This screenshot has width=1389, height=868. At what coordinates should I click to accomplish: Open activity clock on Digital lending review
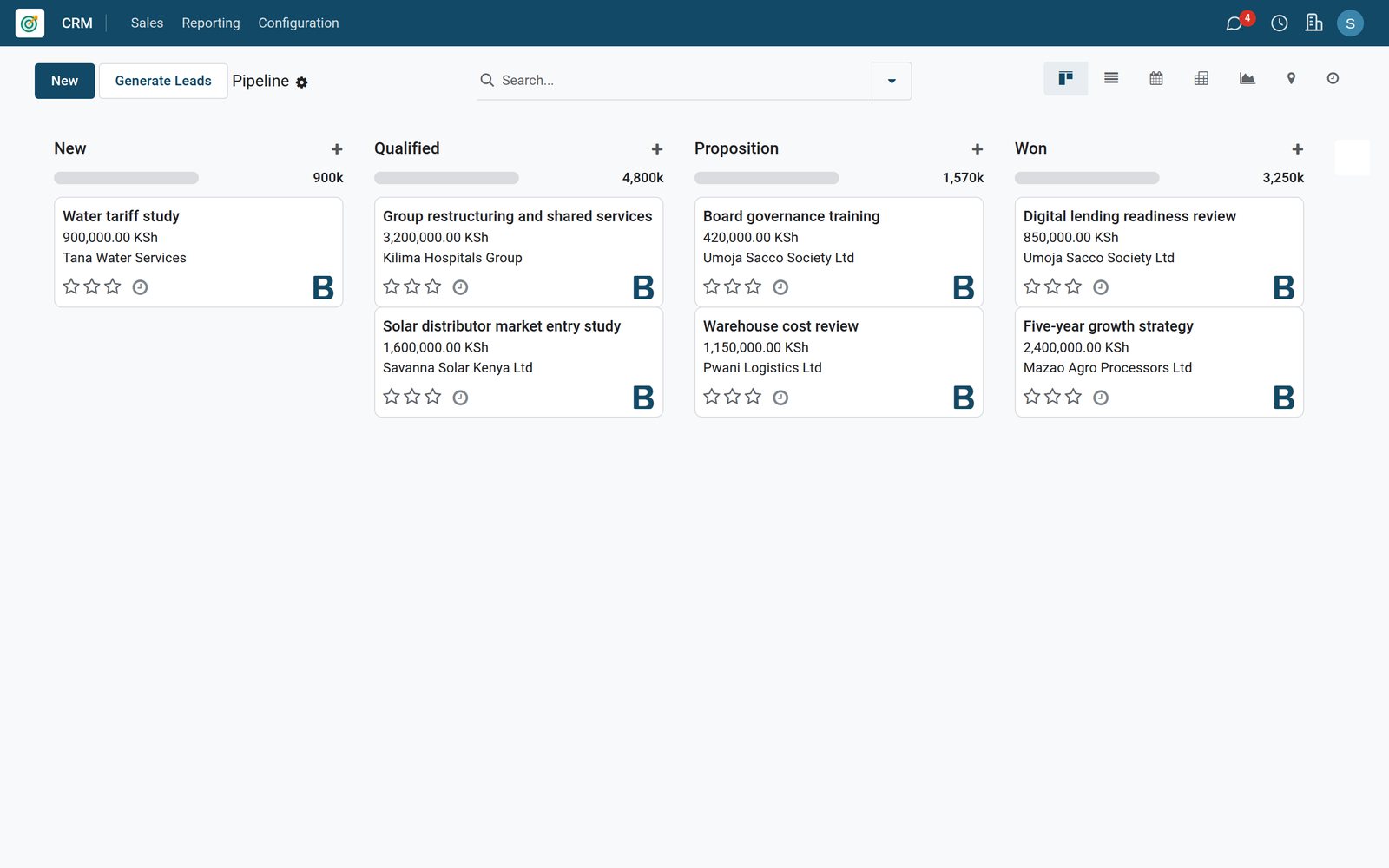pyautogui.click(x=1101, y=287)
